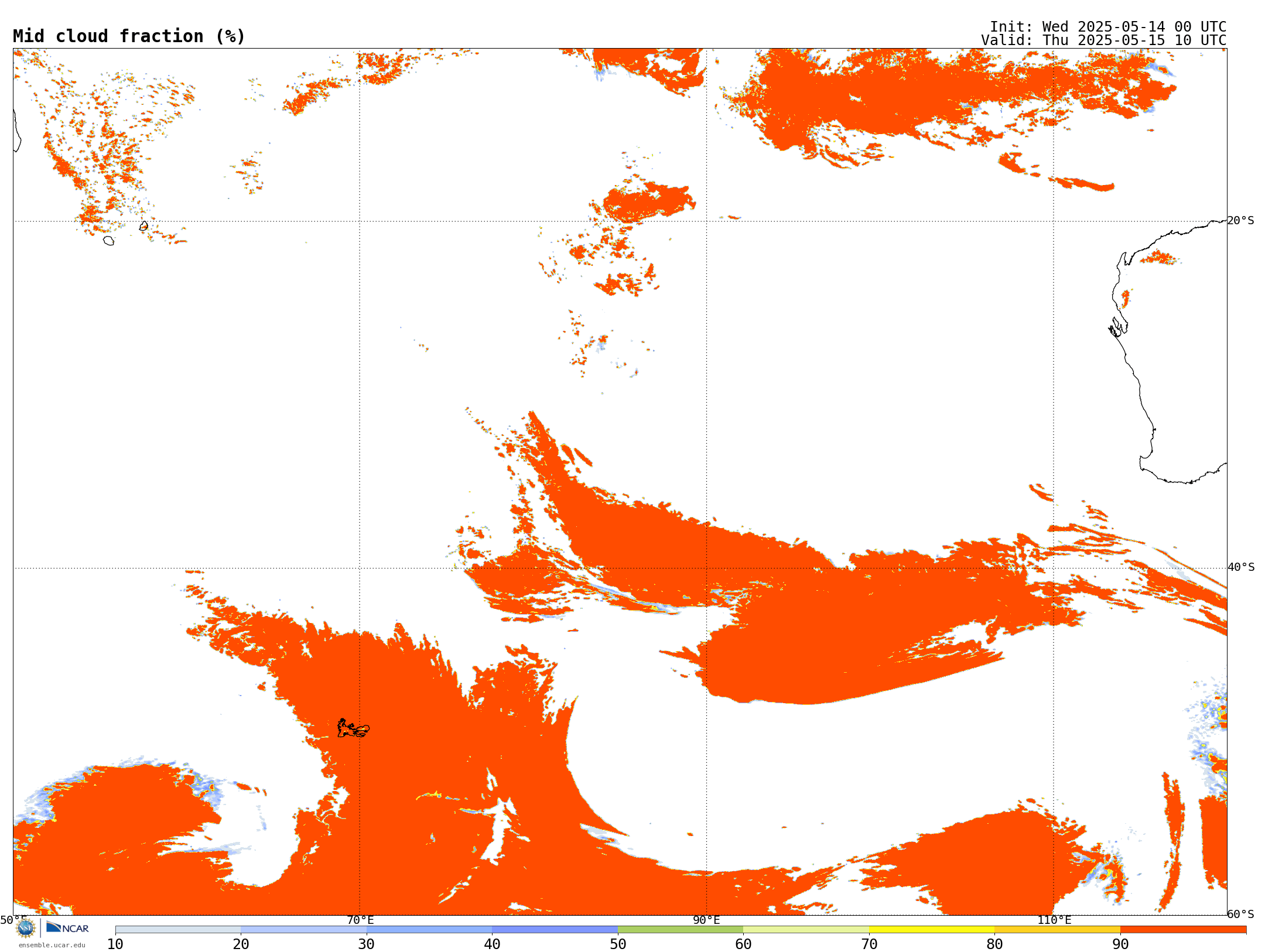
Task: Click the colorbar tick label 20
Action: (x=241, y=944)
